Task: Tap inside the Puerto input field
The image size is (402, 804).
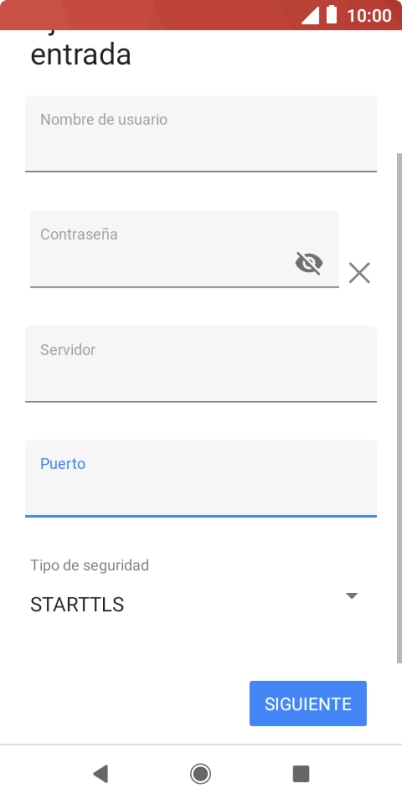Action: pyautogui.click(x=201, y=478)
